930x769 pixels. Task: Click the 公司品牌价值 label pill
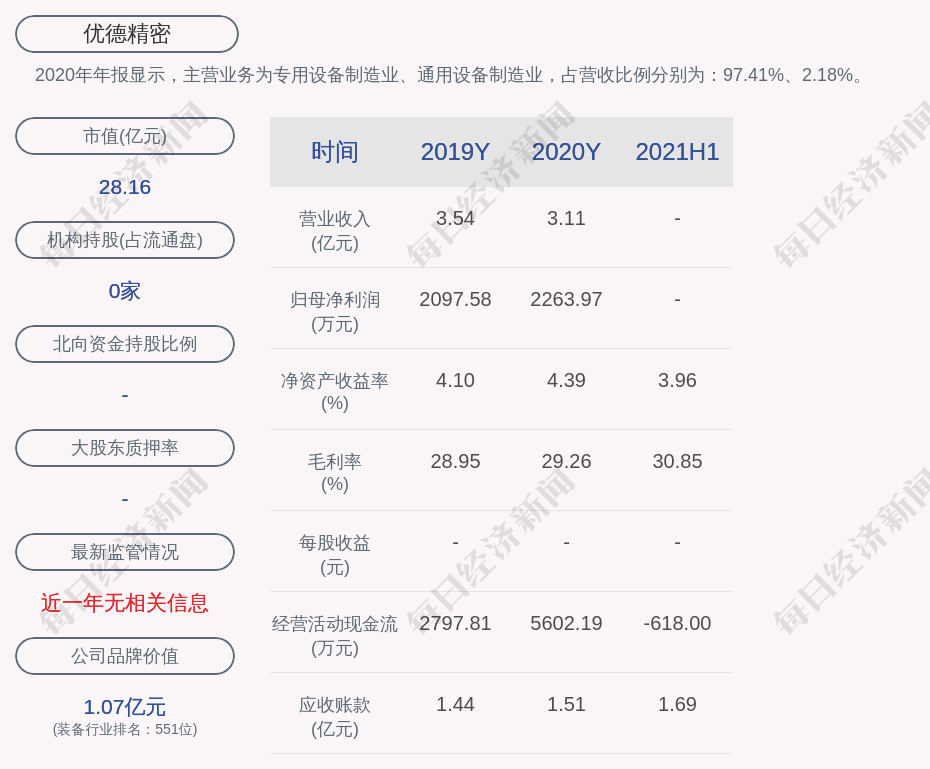click(x=125, y=656)
